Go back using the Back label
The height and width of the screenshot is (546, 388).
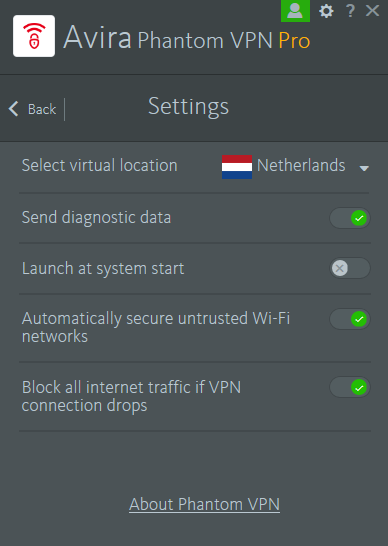point(42,109)
